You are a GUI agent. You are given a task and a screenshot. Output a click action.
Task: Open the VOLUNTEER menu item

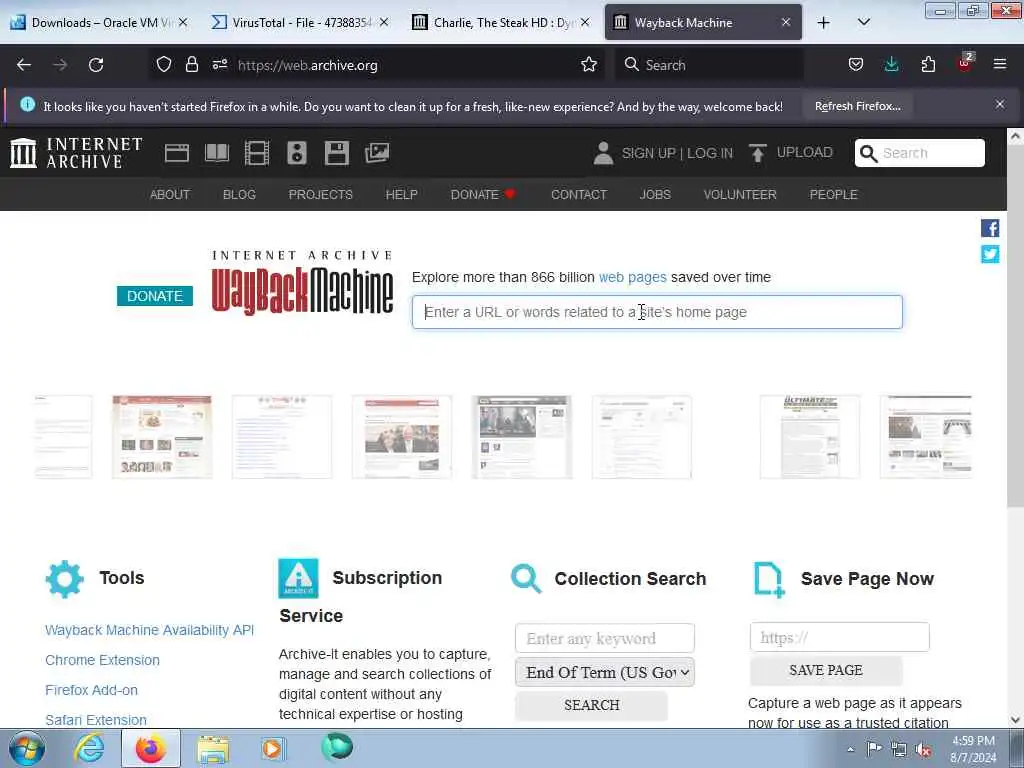coord(740,195)
